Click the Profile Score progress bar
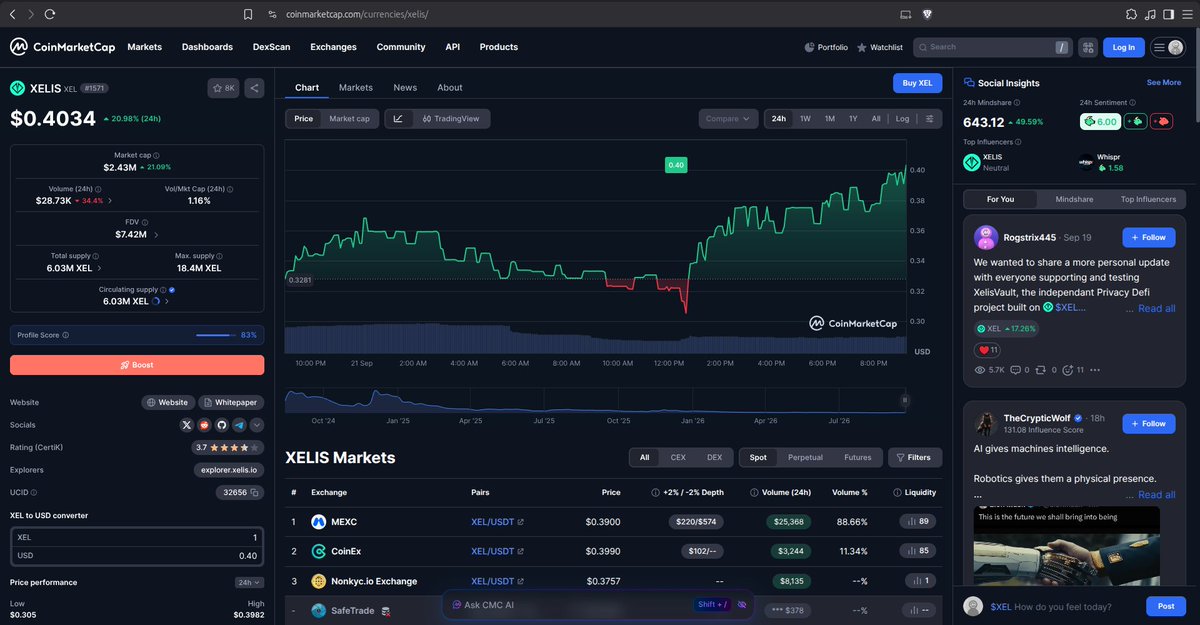 (x=216, y=335)
